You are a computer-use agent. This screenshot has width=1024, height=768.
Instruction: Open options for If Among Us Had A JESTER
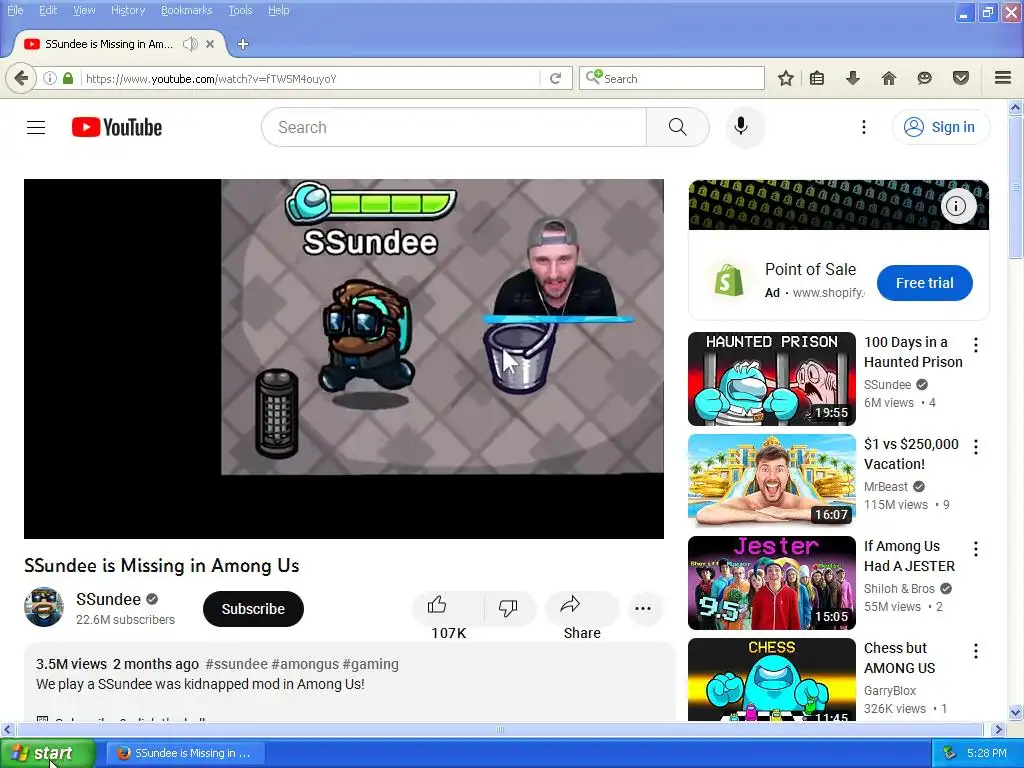coord(976,549)
